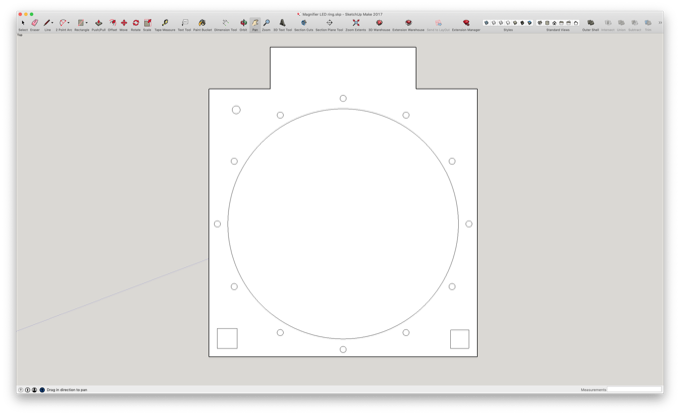The width and height of the screenshot is (680, 415).
Task: Select the Dimension Tool
Action: tap(226, 23)
